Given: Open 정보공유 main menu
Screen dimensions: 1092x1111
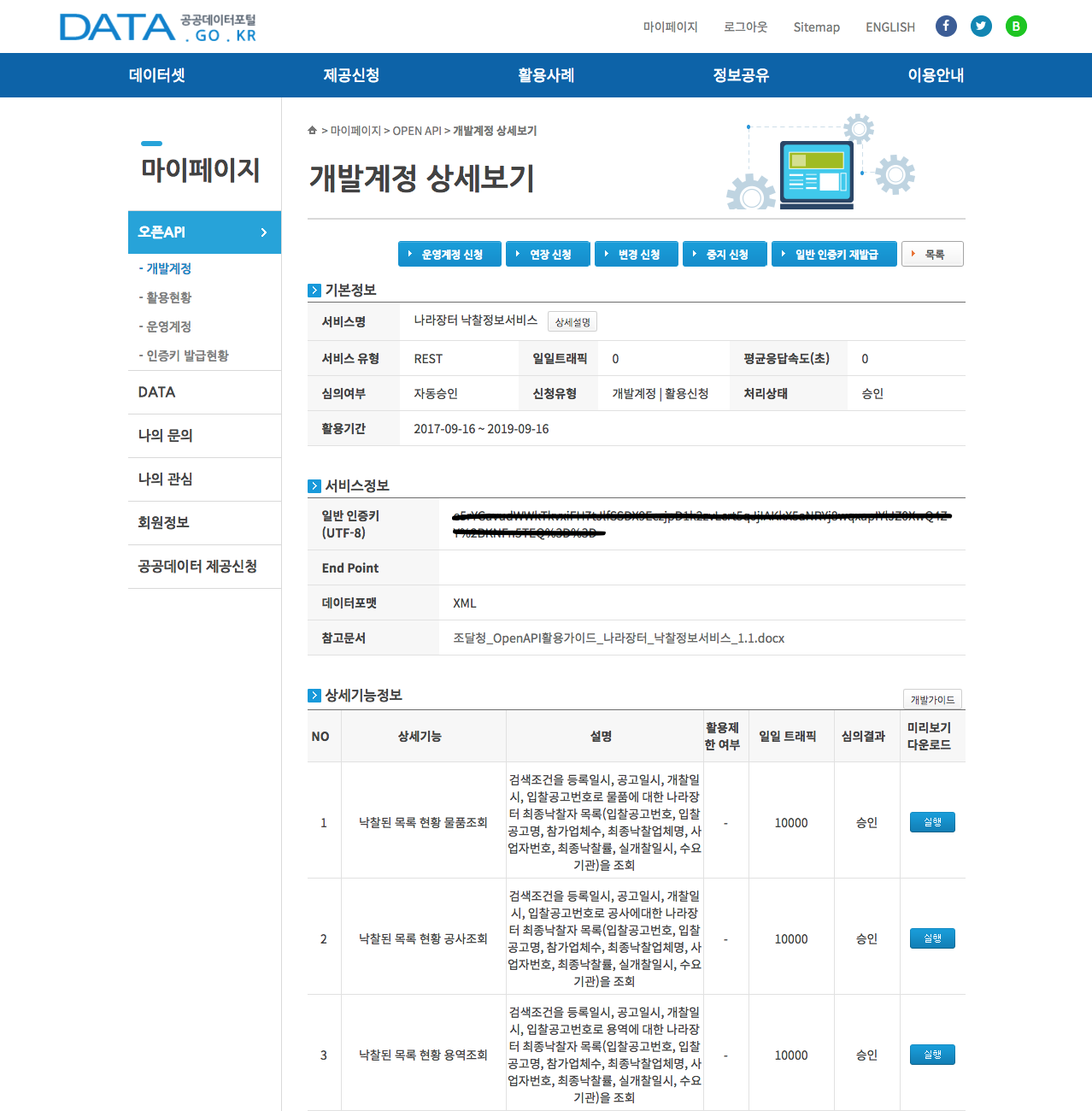Looking at the screenshot, I should tap(741, 75).
